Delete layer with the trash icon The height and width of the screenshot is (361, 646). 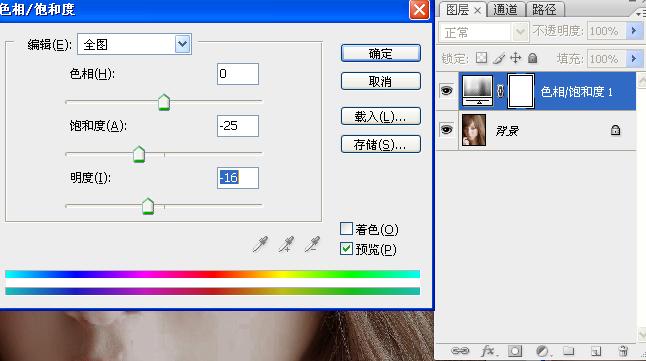623,351
